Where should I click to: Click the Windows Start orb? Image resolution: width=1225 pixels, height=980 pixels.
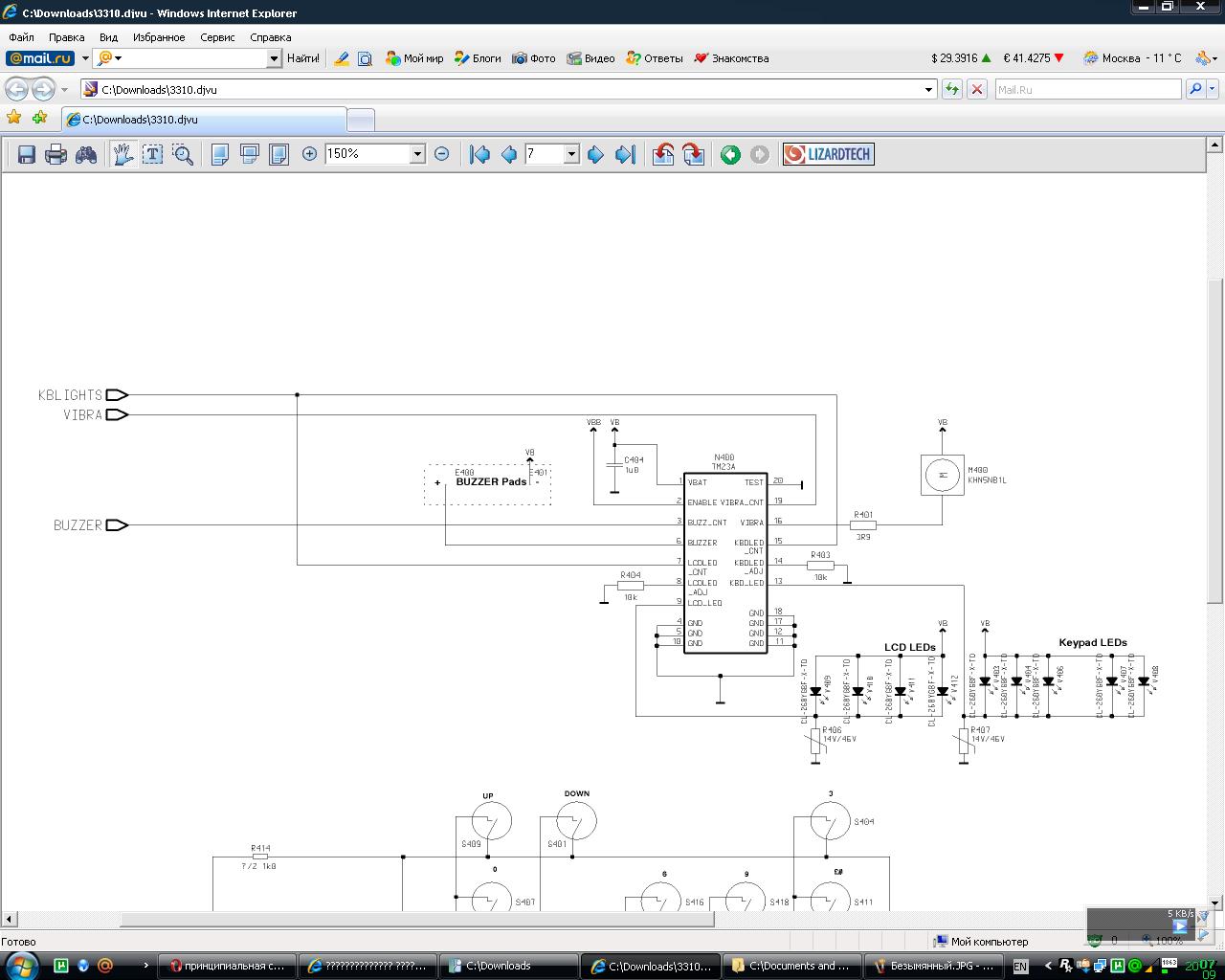click(21, 965)
